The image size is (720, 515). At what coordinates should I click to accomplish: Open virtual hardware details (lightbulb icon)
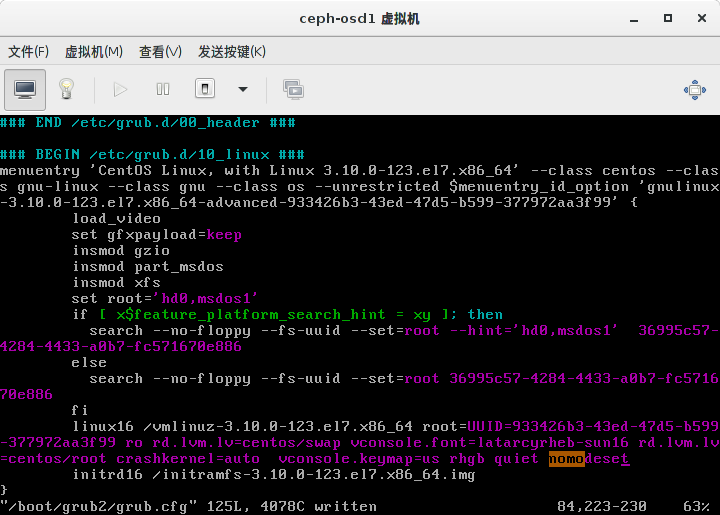pos(66,89)
